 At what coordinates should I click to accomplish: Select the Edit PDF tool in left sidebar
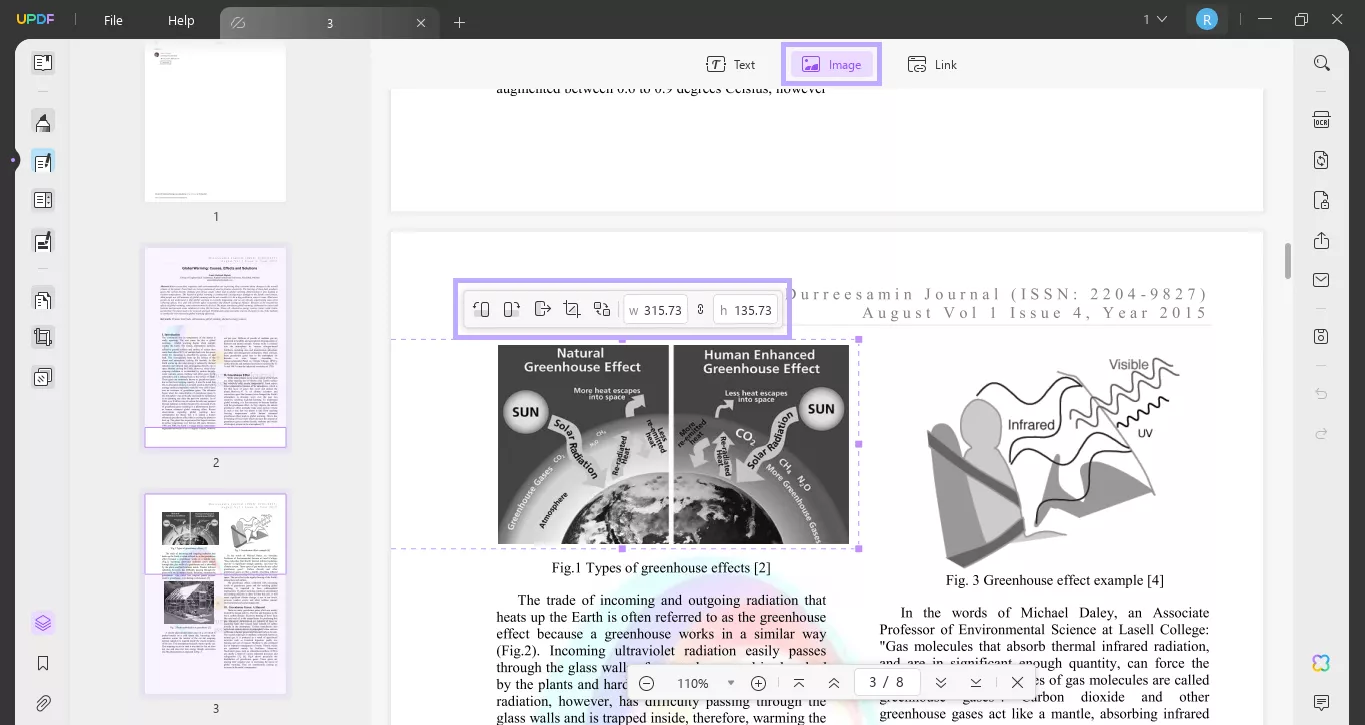(43, 161)
